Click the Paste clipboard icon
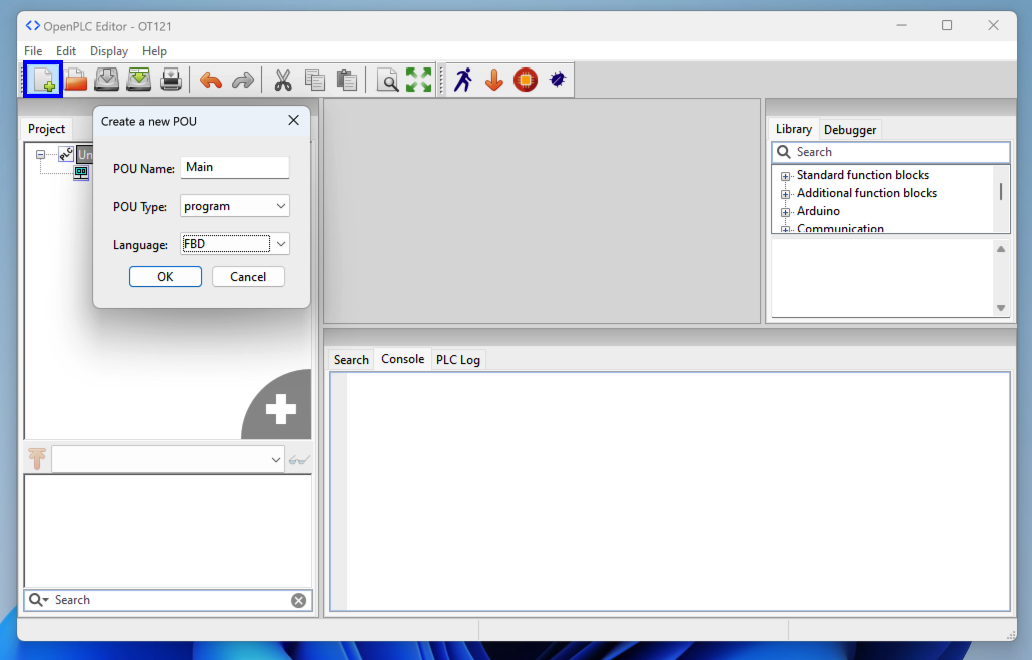 pos(347,80)
